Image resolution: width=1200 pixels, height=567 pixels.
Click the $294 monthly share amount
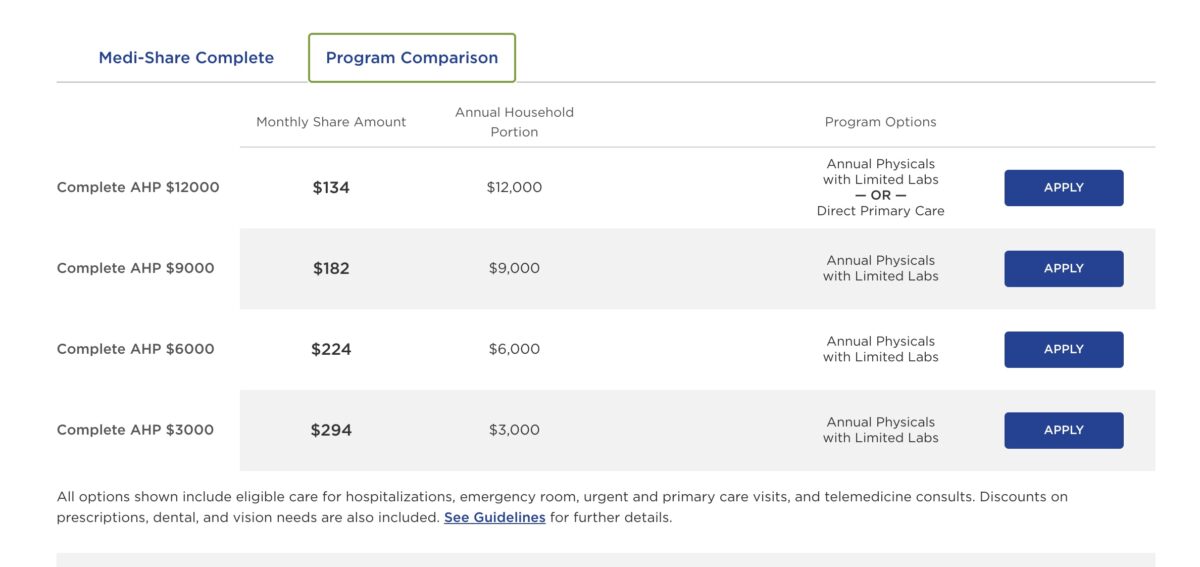pyautogui.click(x=331, y=430)
